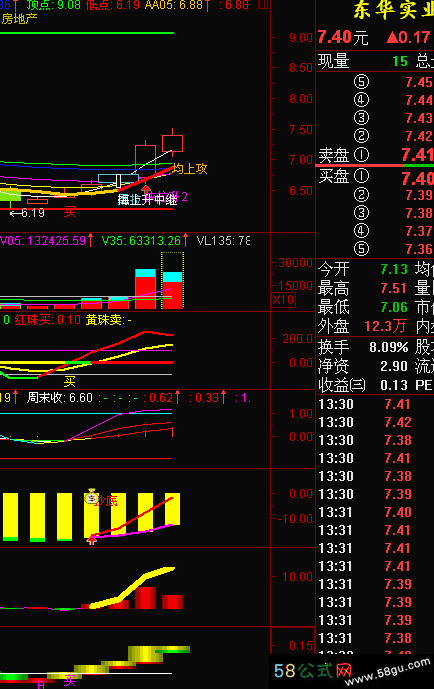Image resolution: width=434 pixels, height=689 pixels.
Task: Click the X10 volume scale box
Action: click(284, 300)
